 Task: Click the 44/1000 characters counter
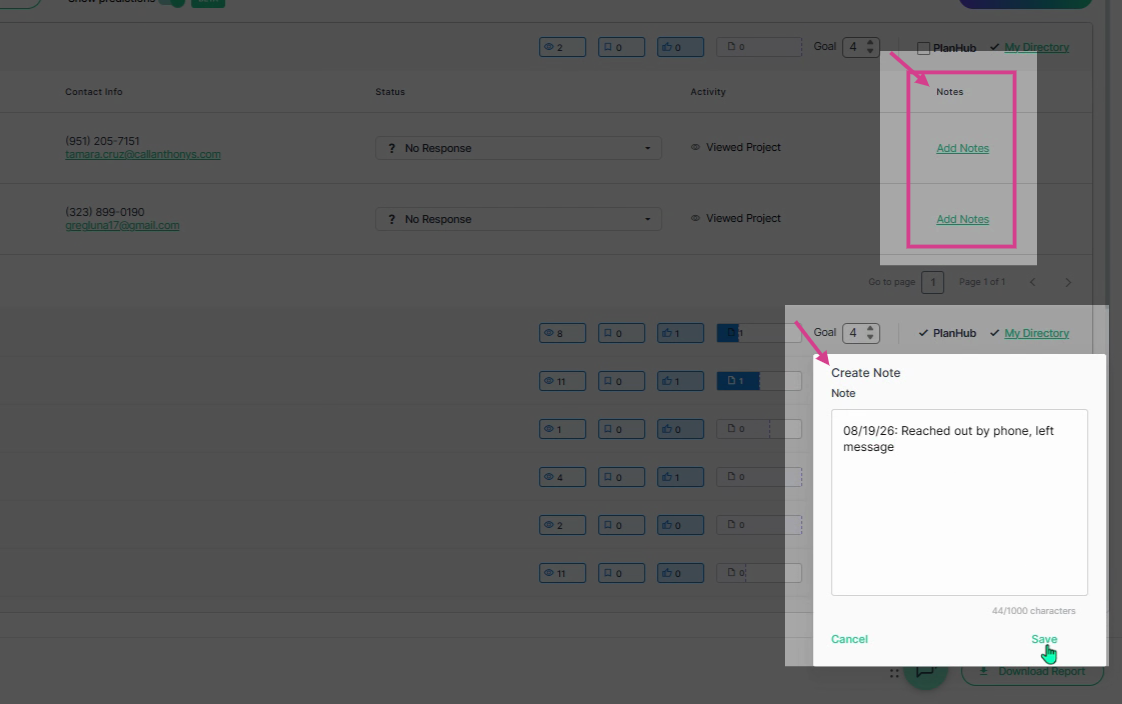point(1033,611)
